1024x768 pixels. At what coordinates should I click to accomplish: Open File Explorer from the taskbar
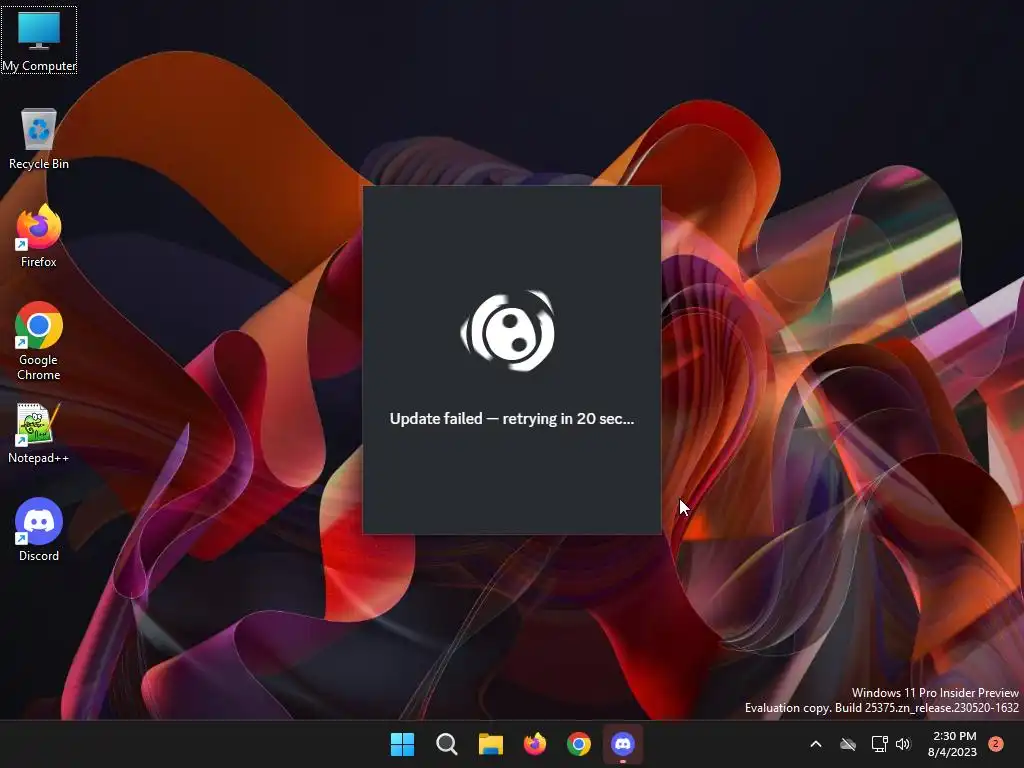[x=490, y=744]
